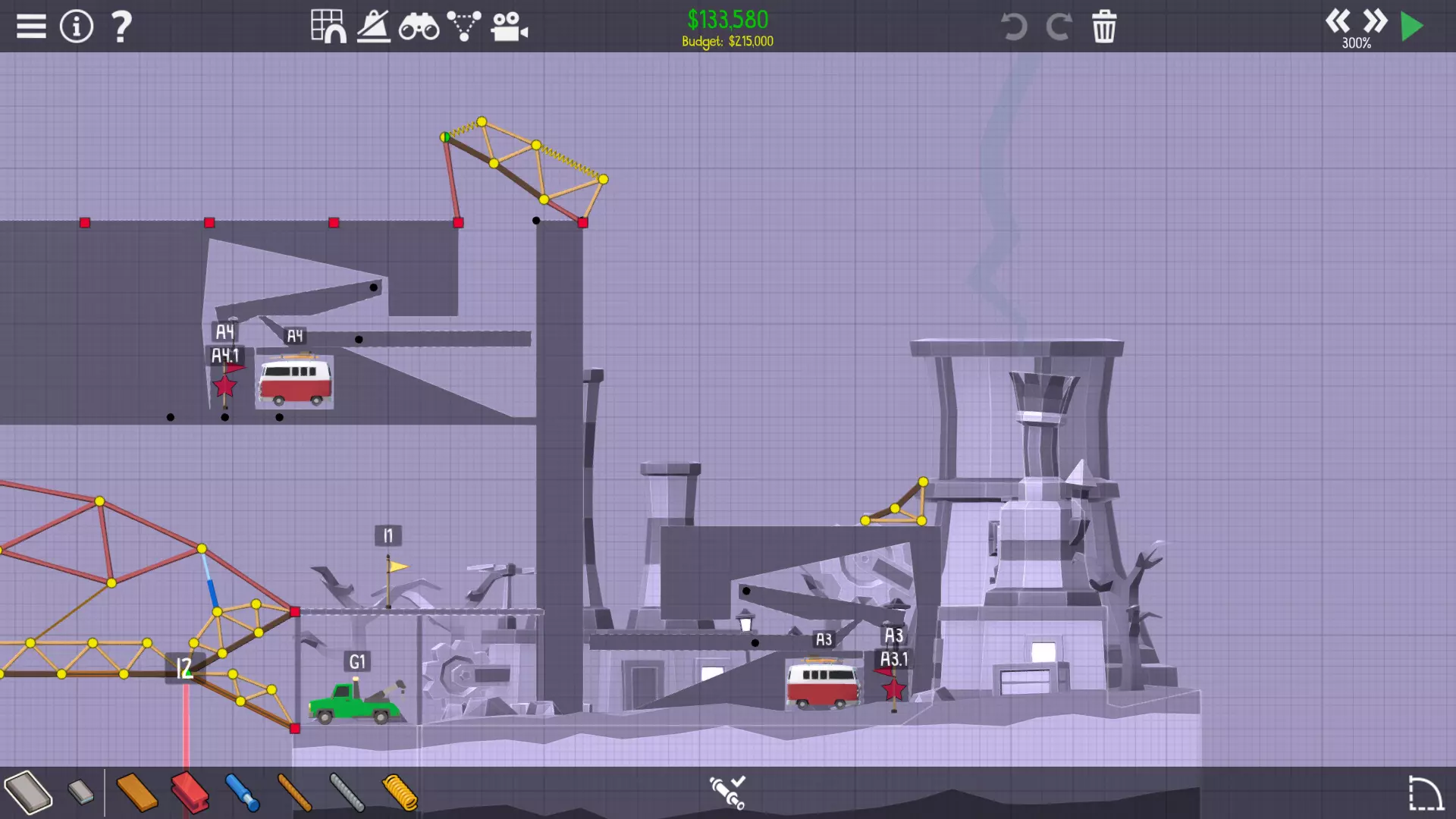Select the yellow spring material

(400, 792)
